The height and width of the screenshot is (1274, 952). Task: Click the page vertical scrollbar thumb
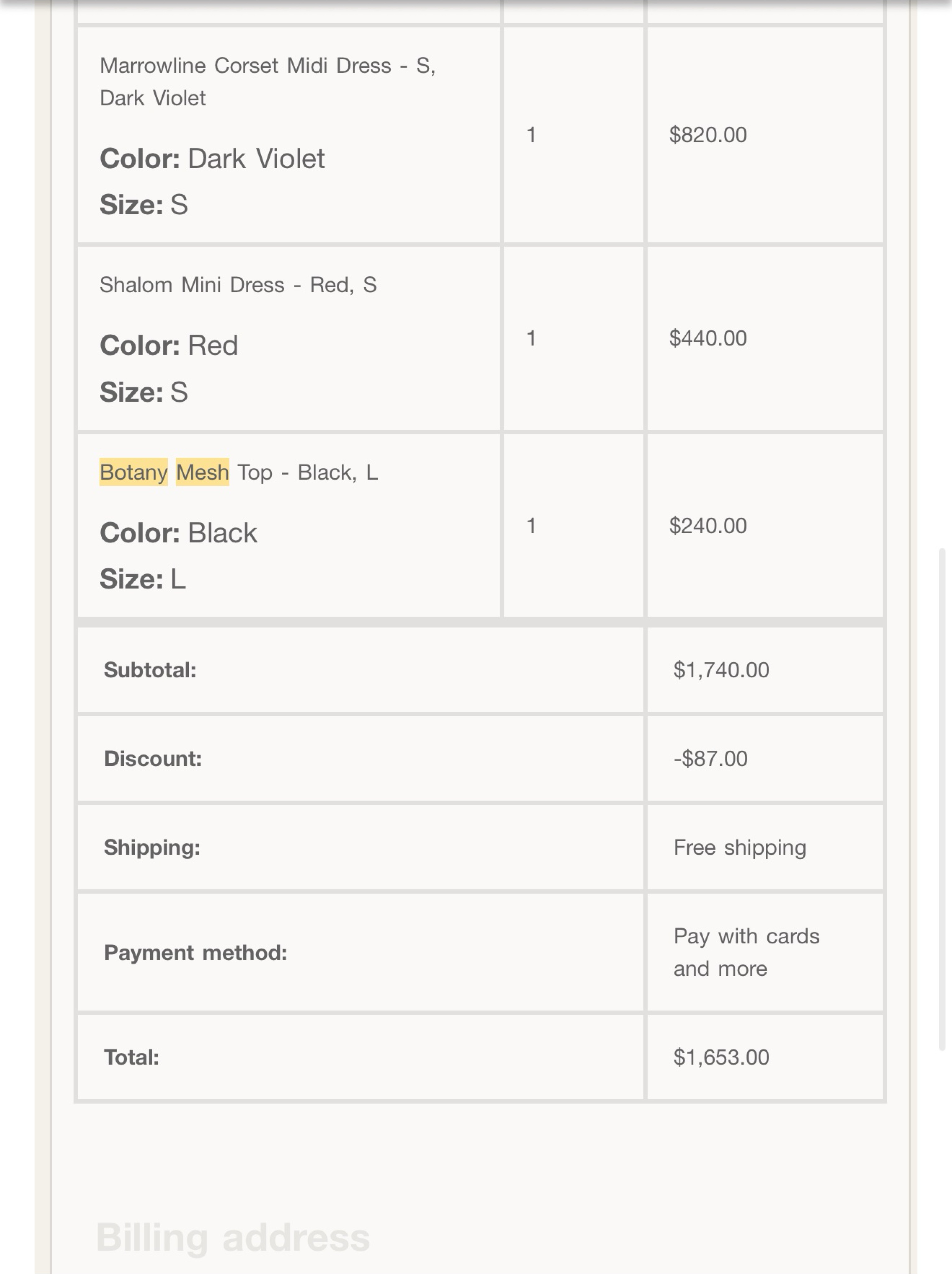tap(942, 799)
